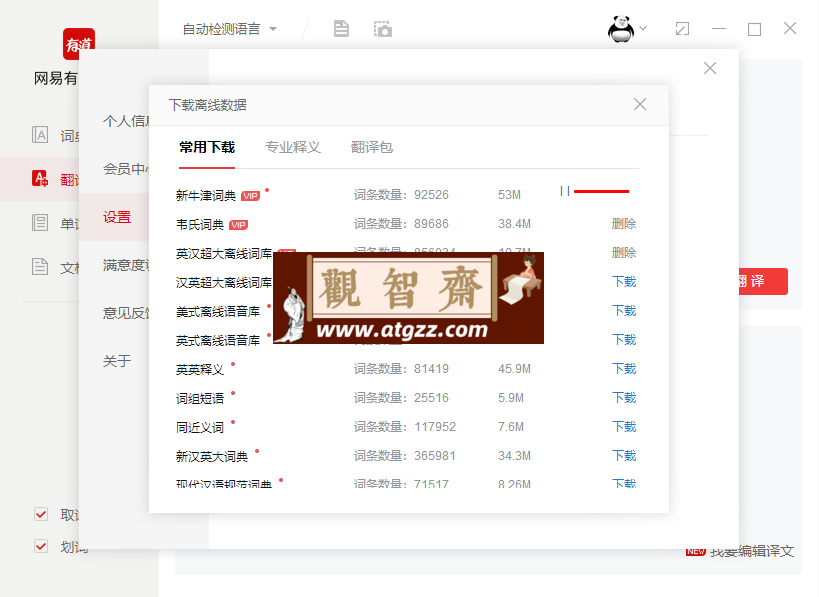Click the NEW badge beside 我要编辑译文
Viewport: 819px width, 597px height.
696,552
